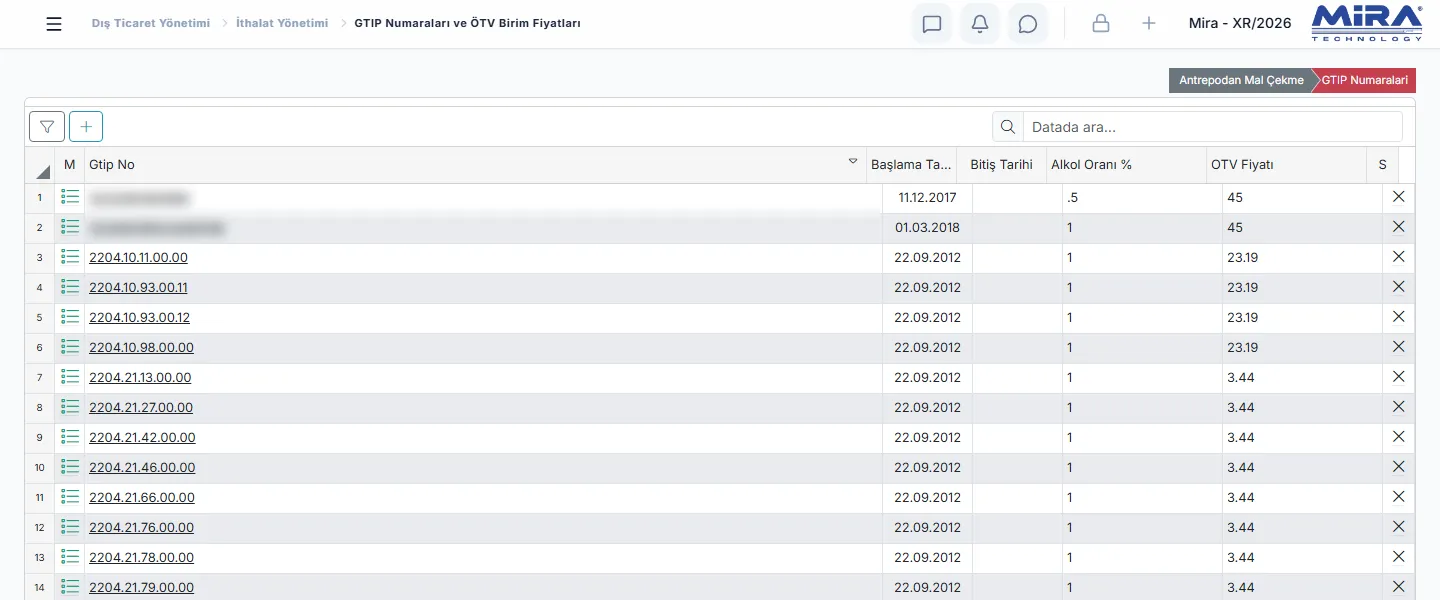Viewport: 1440px width, 600px height.
Task: Open detail list icon for 2204.10.11.00.00
Action: (70, 257)
